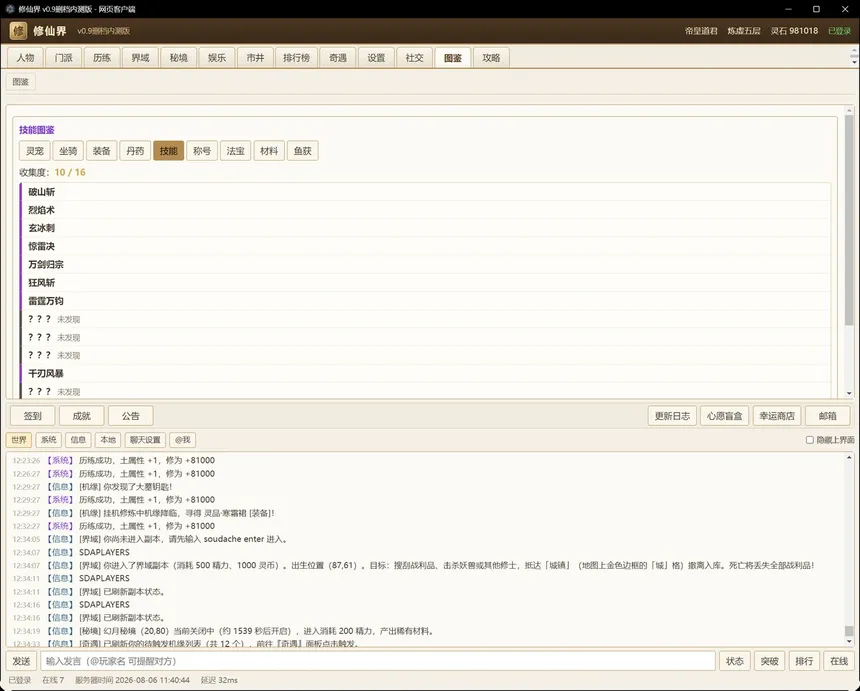
Task: Open the 人物 tab
Action: (25, 58)
